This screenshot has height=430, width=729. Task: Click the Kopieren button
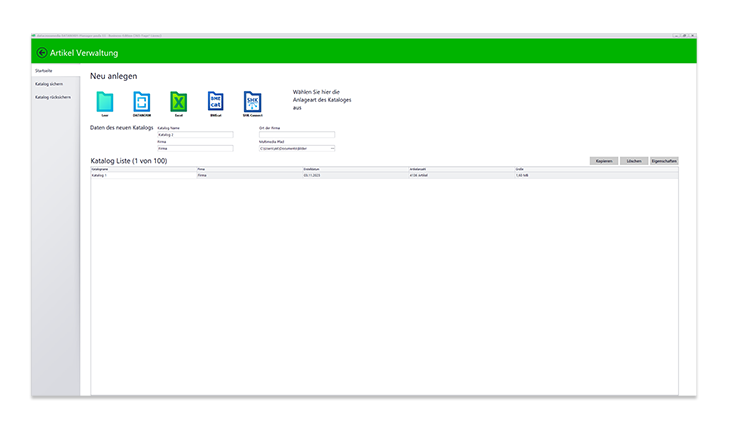click(604, 161)
